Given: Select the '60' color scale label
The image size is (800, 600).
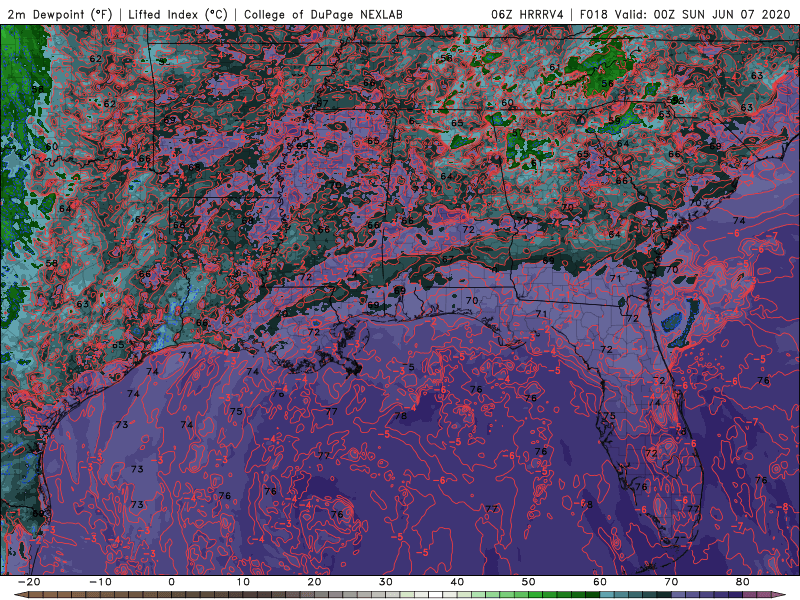Looking at the screenshot, I should [600, 582].
